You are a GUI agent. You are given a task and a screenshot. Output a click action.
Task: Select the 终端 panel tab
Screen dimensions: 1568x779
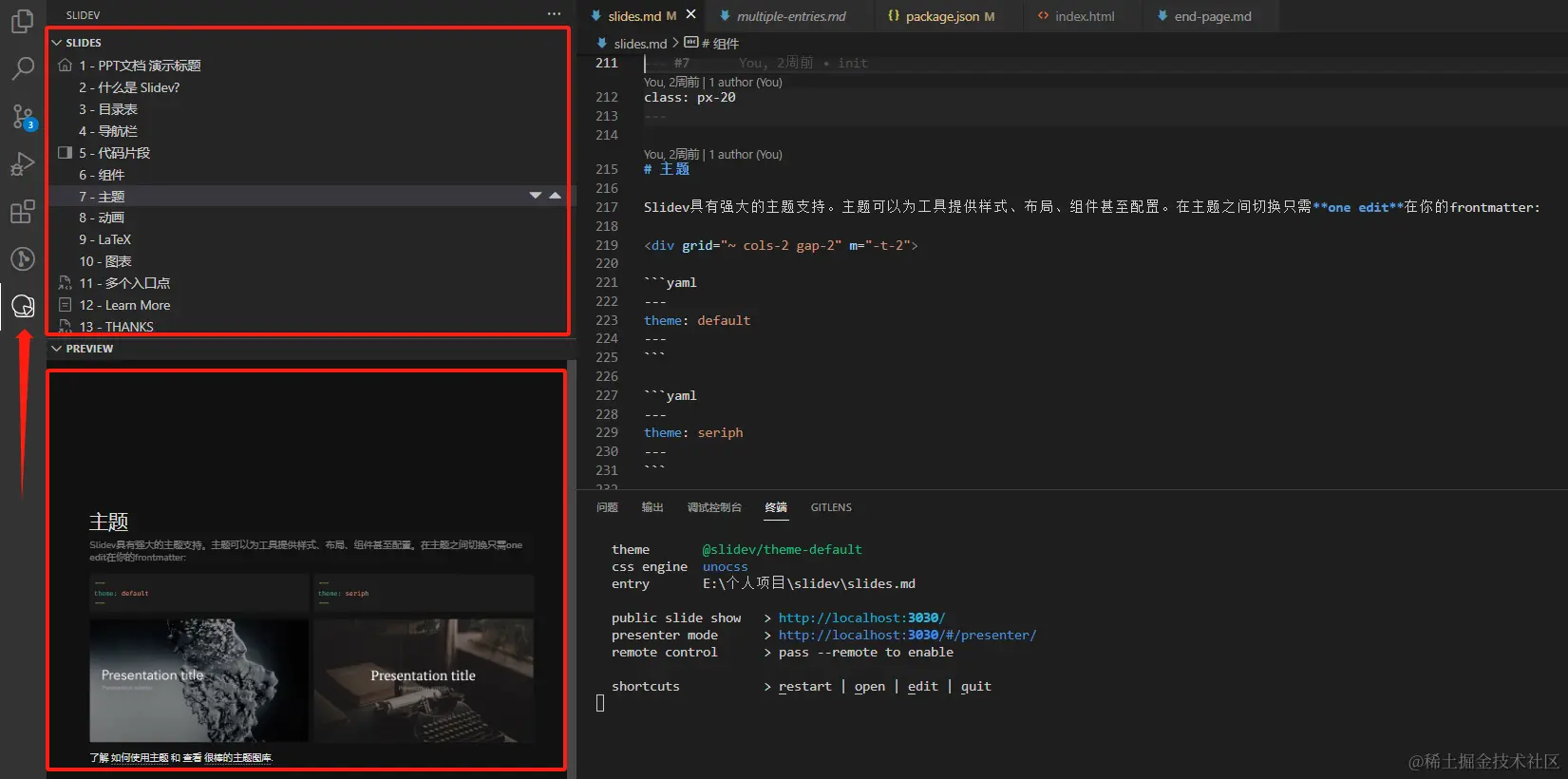pos(776,507)
